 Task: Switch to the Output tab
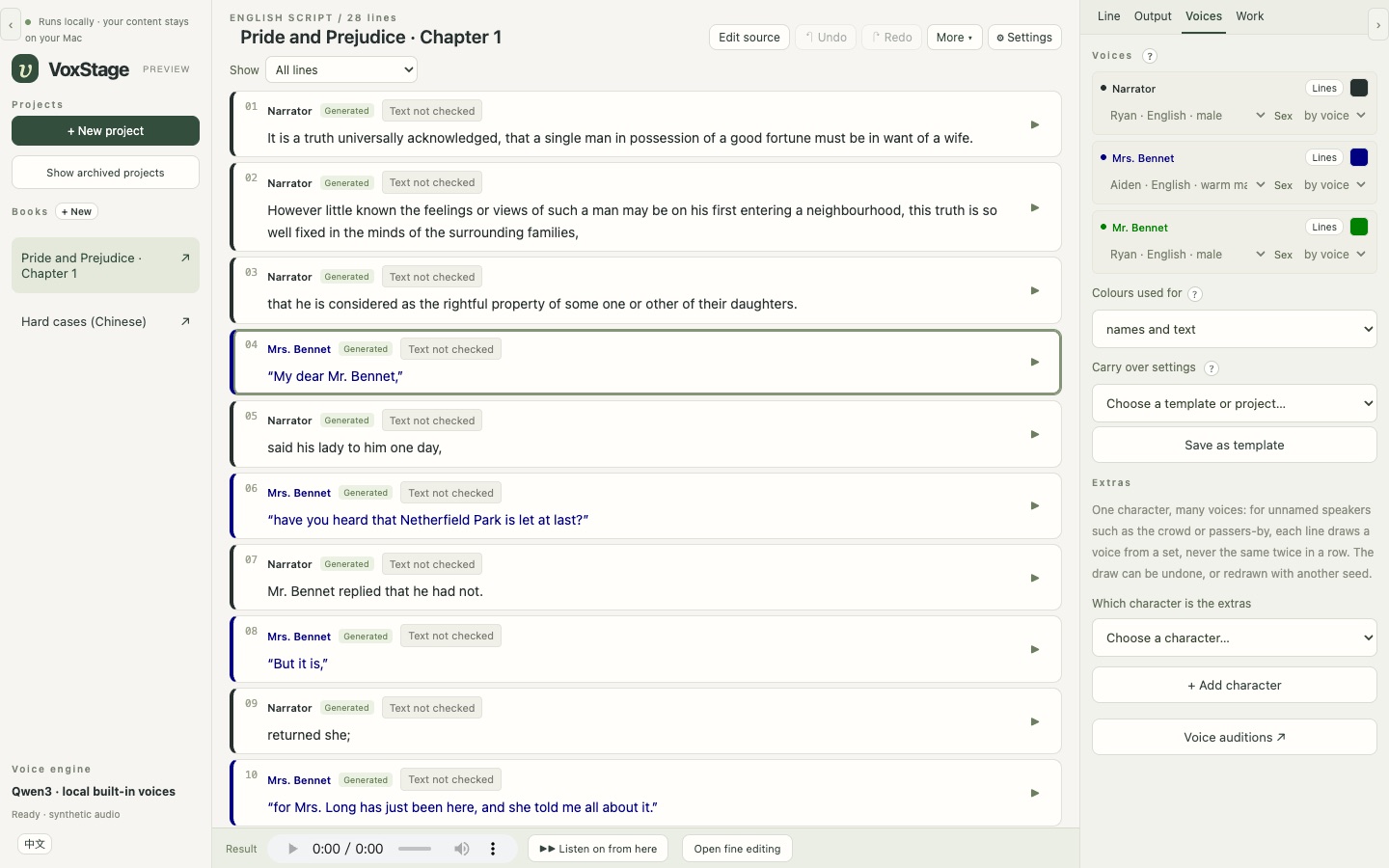(1153, 16)
